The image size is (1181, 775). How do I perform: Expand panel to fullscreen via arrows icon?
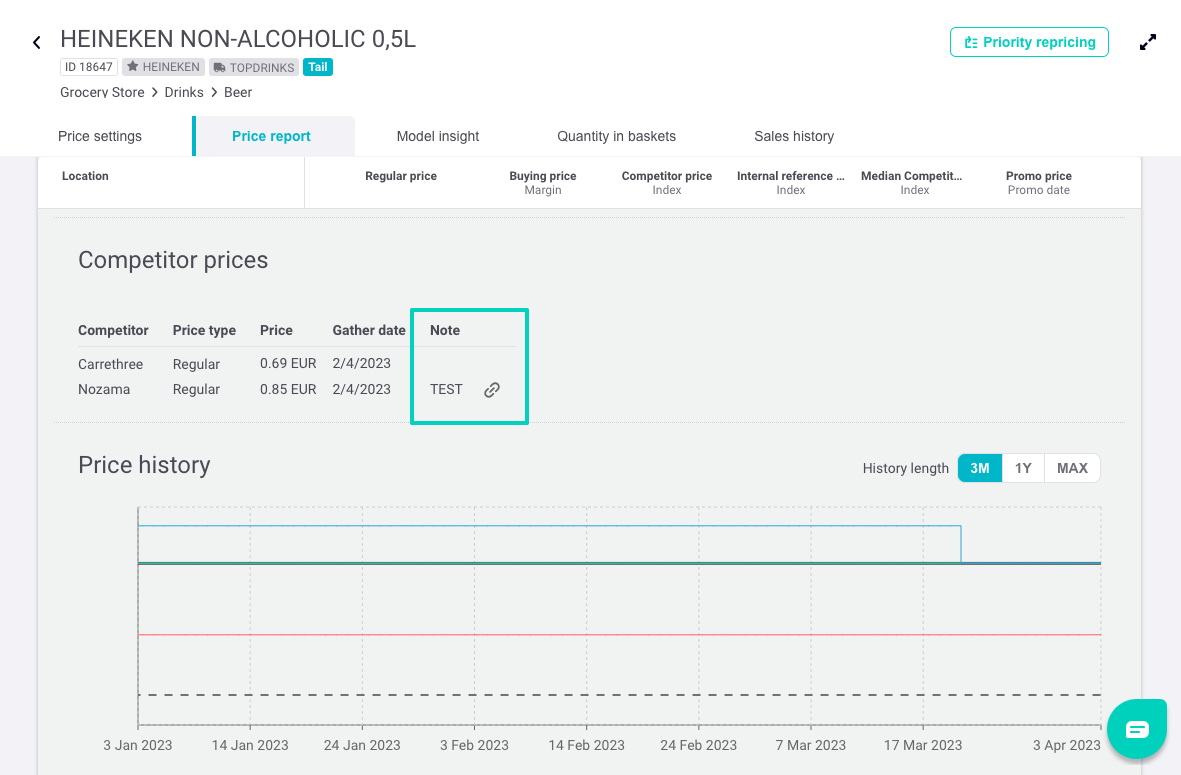coord(1147,43)
